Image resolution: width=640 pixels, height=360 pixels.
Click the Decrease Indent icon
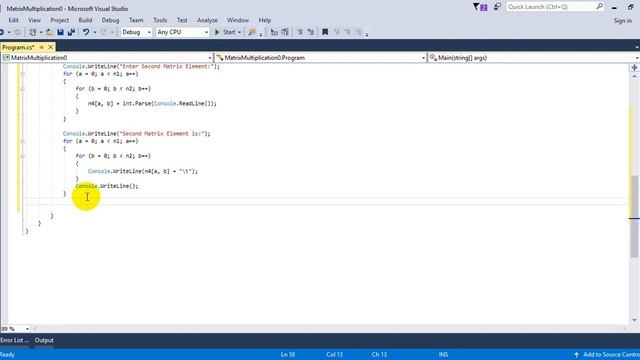[x=274, y=32]
